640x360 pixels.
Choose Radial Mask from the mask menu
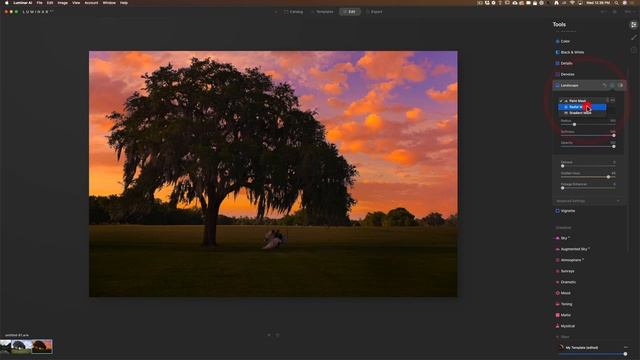point(582,107)
